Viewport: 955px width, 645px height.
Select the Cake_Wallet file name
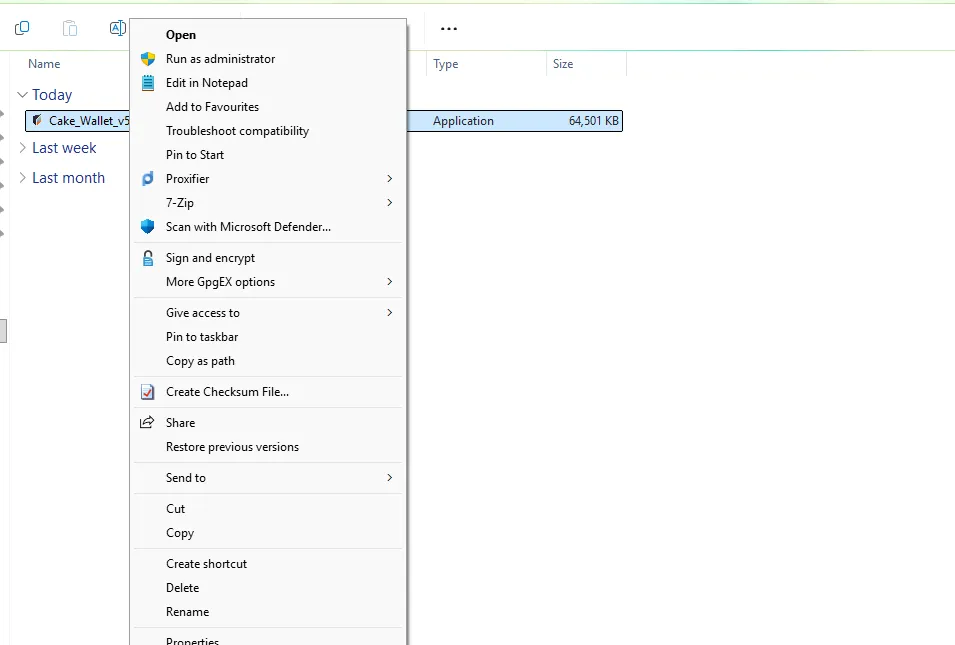[x=89, y=121]
